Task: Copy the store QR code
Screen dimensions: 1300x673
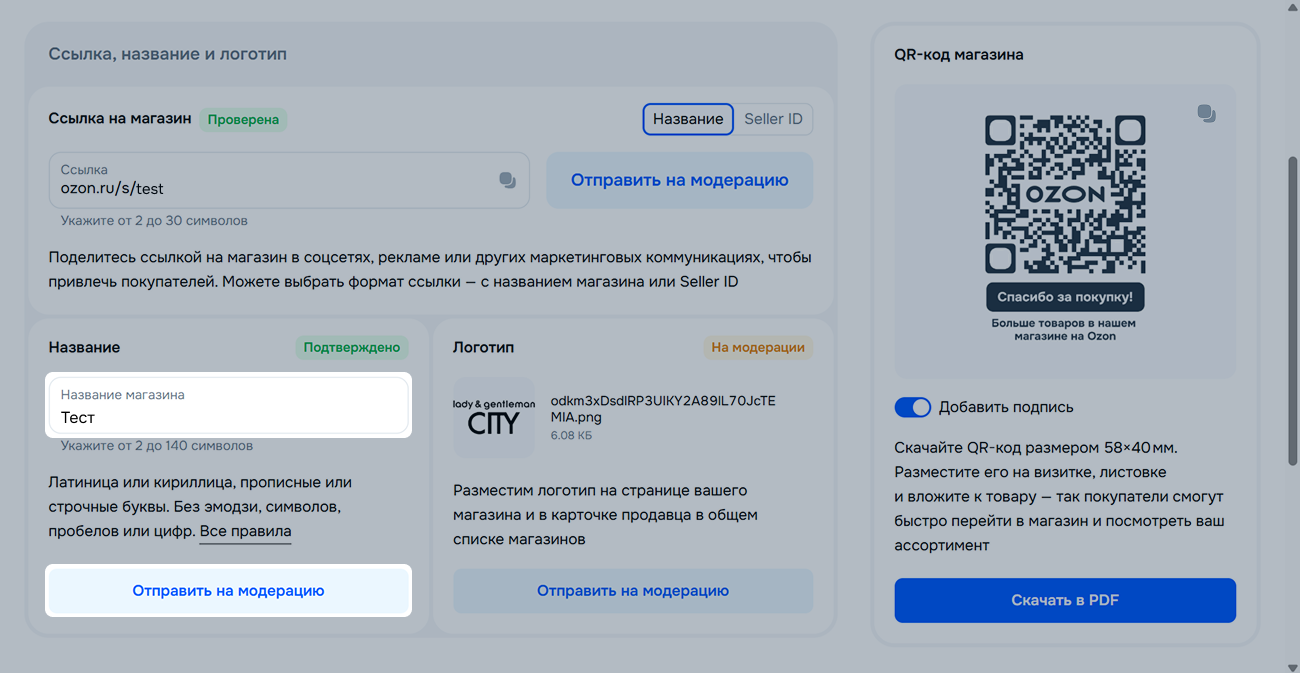Action: click(x=1206, y=114)
